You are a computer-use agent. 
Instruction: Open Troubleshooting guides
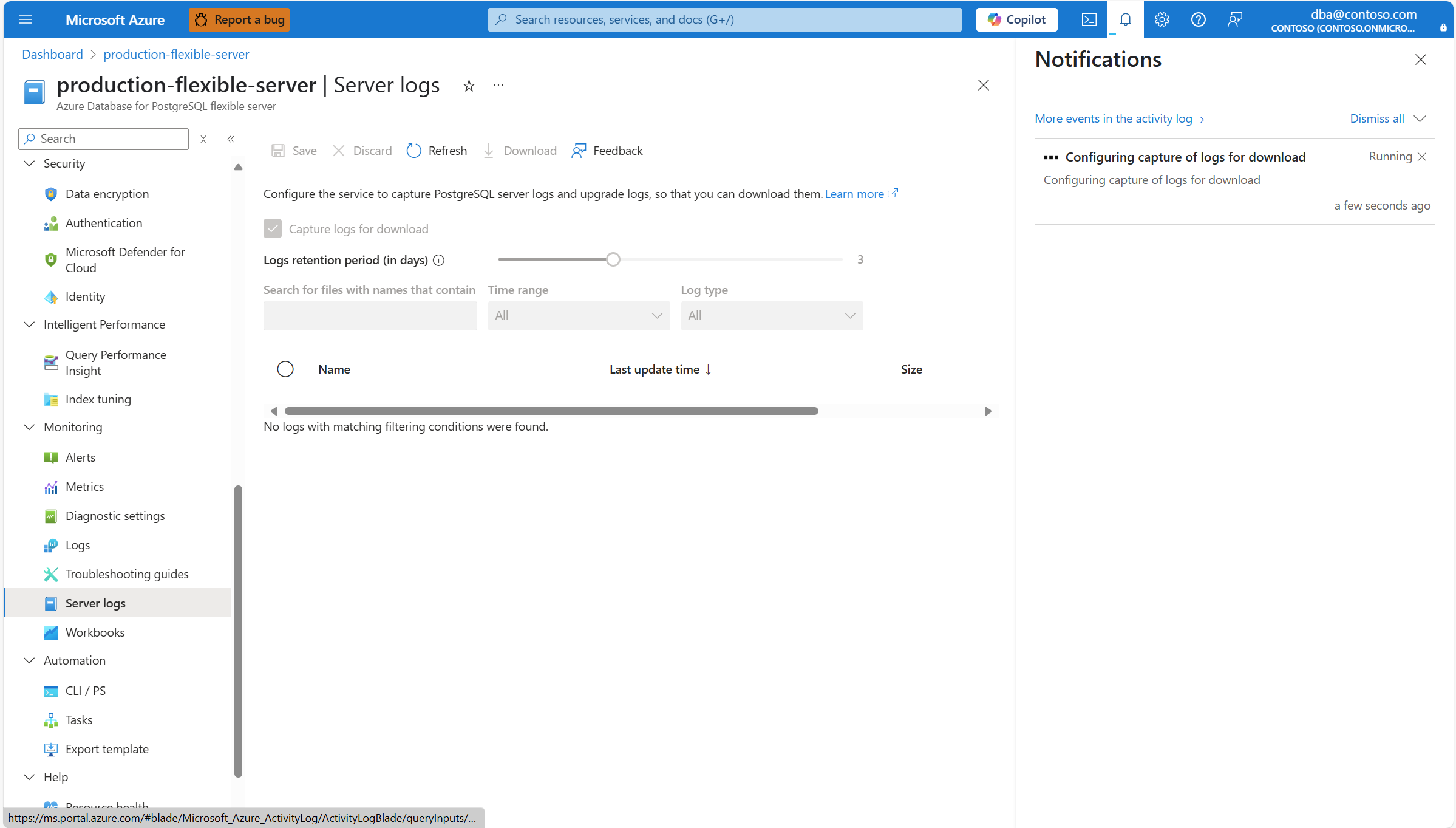point(127,574)
